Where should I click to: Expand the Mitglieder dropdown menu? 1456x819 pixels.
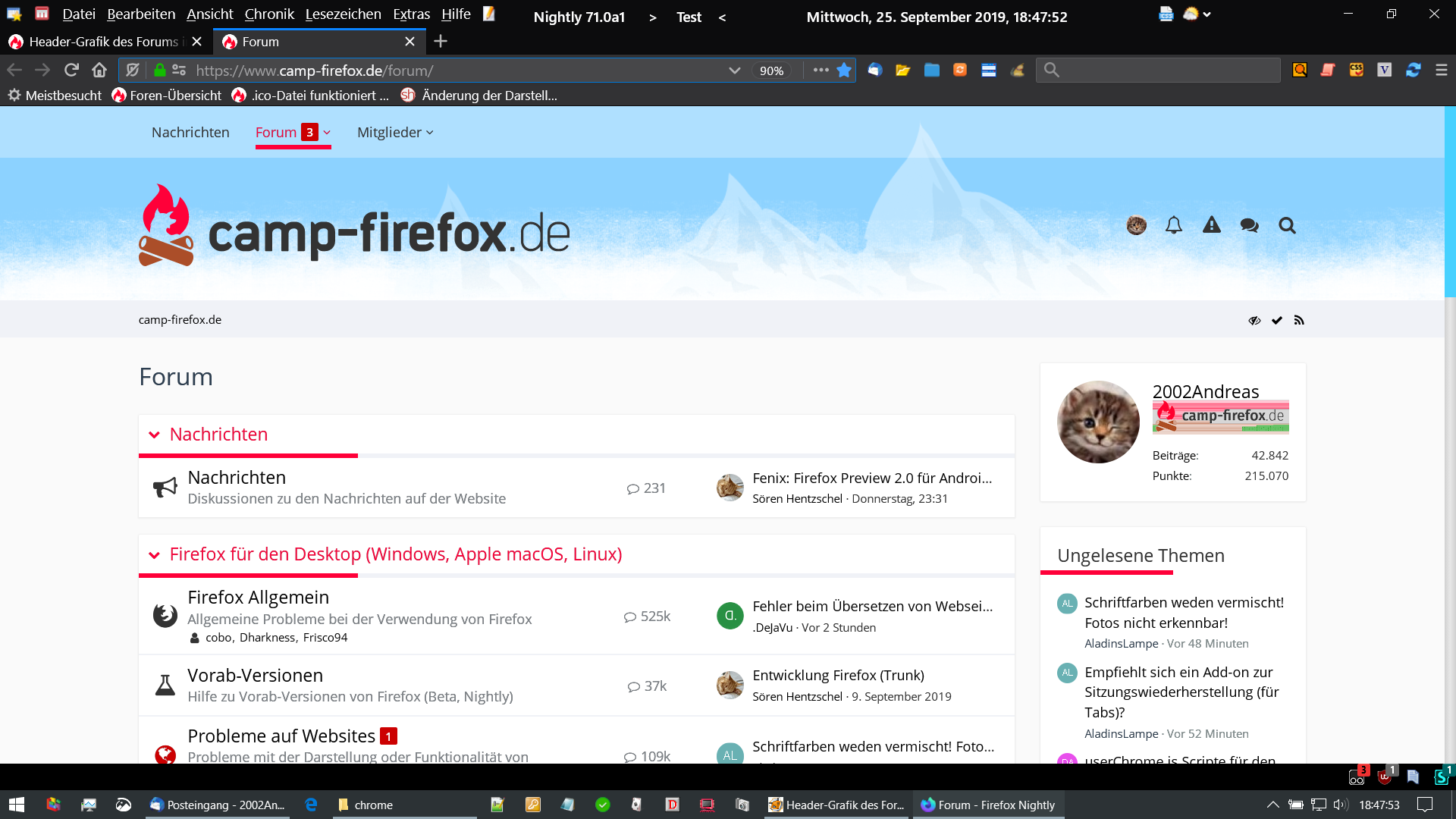395,132
